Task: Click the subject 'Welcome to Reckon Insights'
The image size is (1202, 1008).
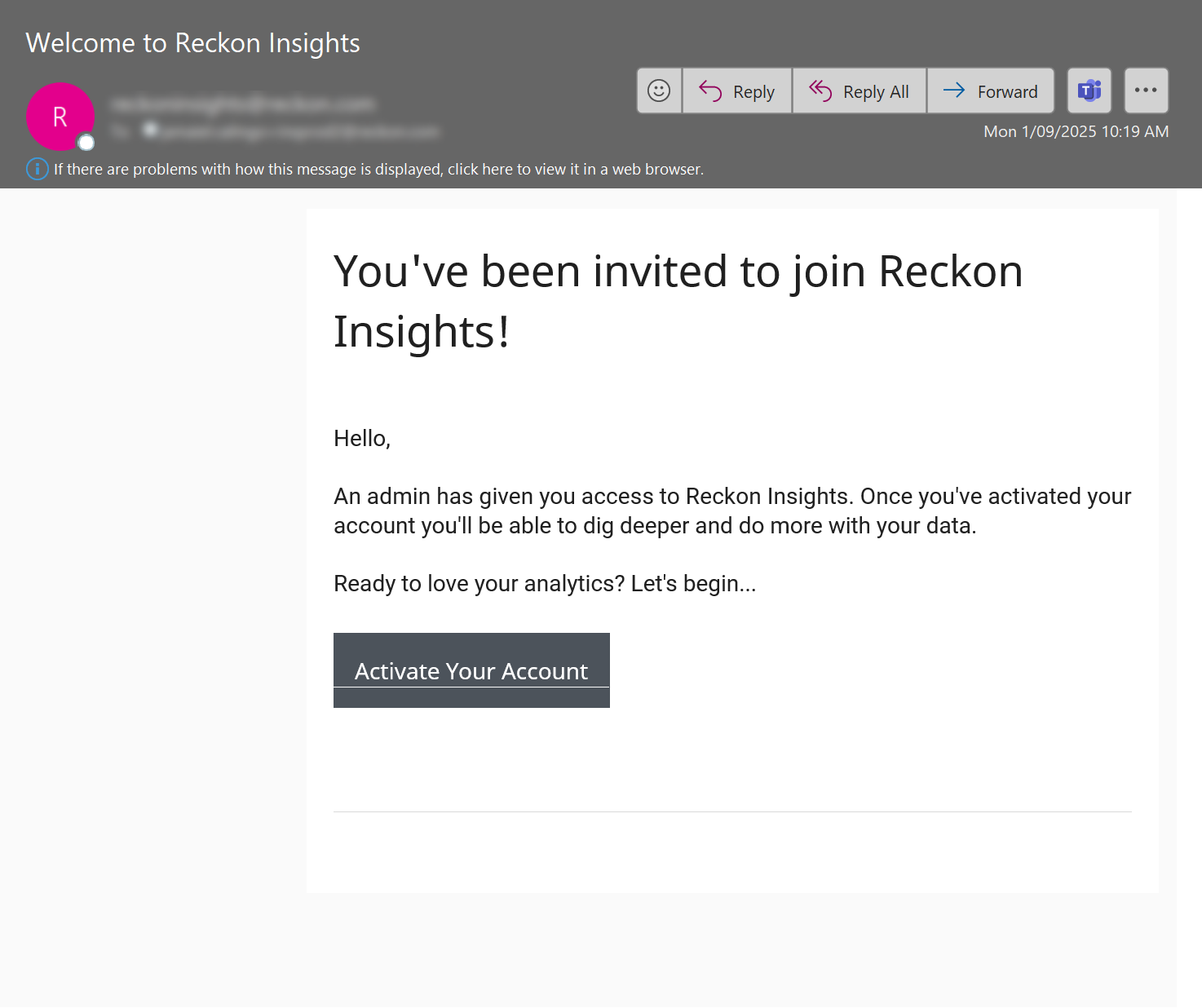Action: click(192, 43)
